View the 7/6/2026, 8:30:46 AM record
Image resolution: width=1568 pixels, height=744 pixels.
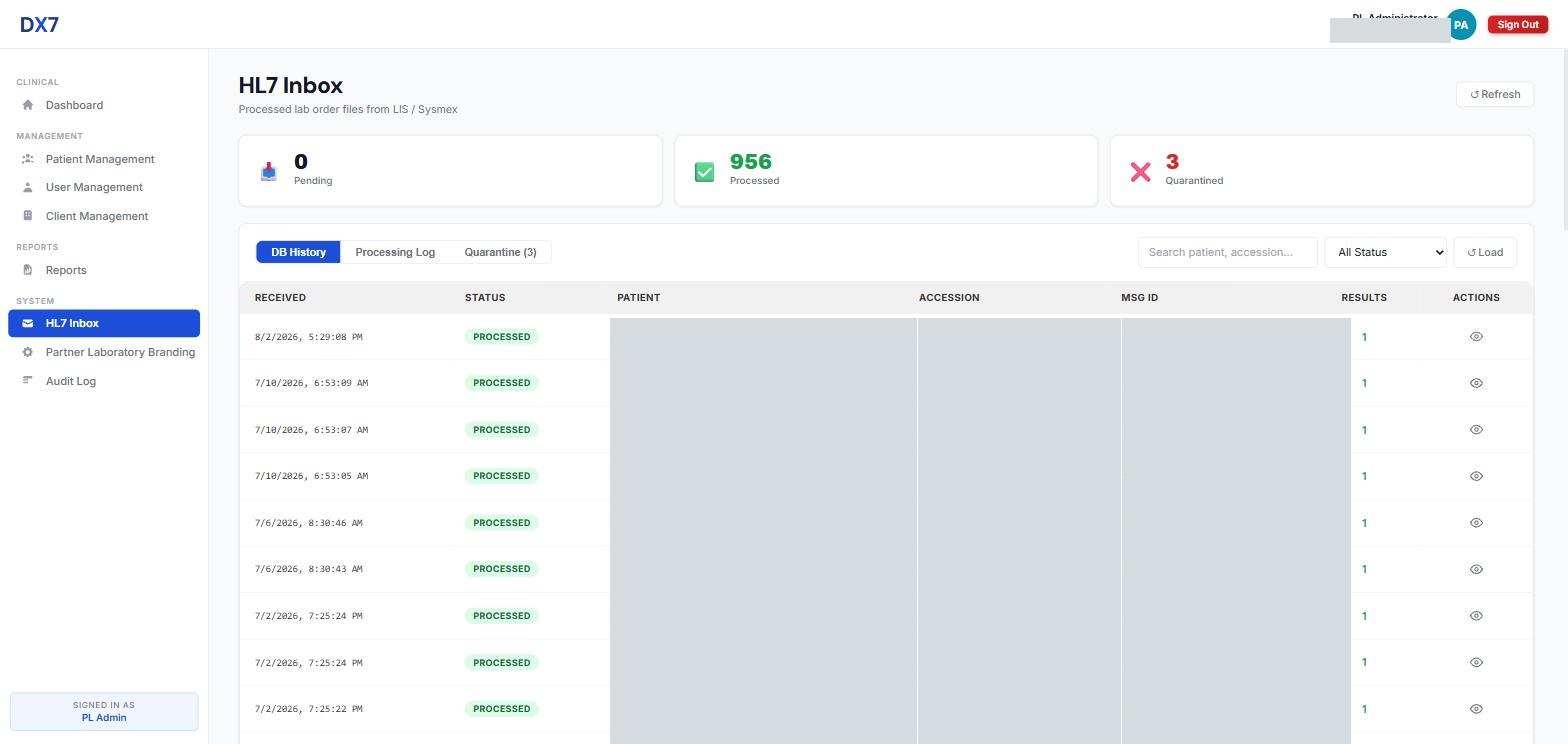pos(1476,523)
